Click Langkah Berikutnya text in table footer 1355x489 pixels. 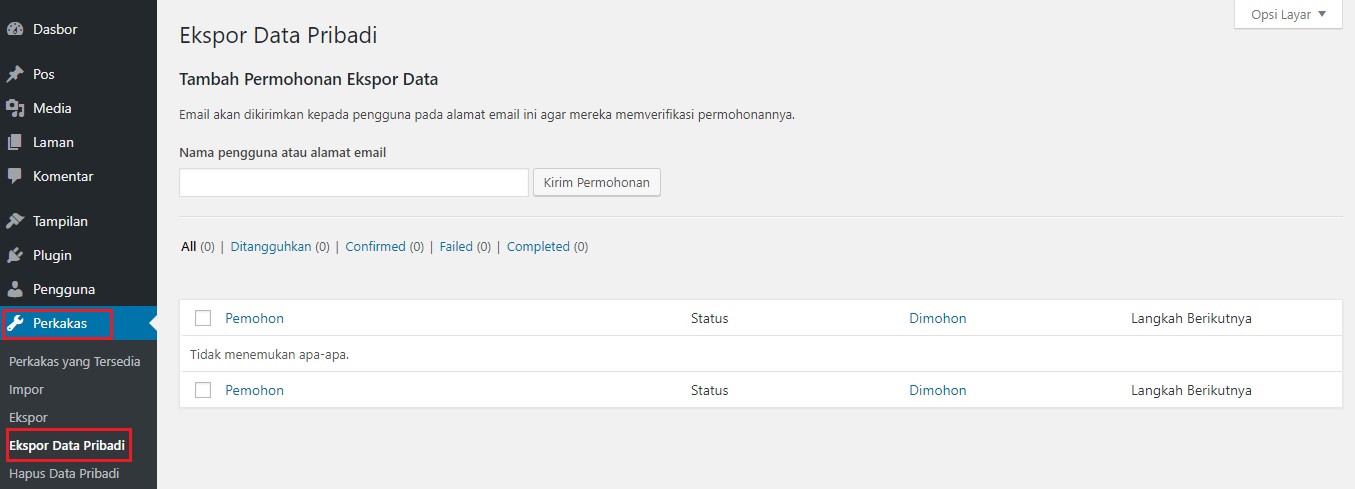1191,390
